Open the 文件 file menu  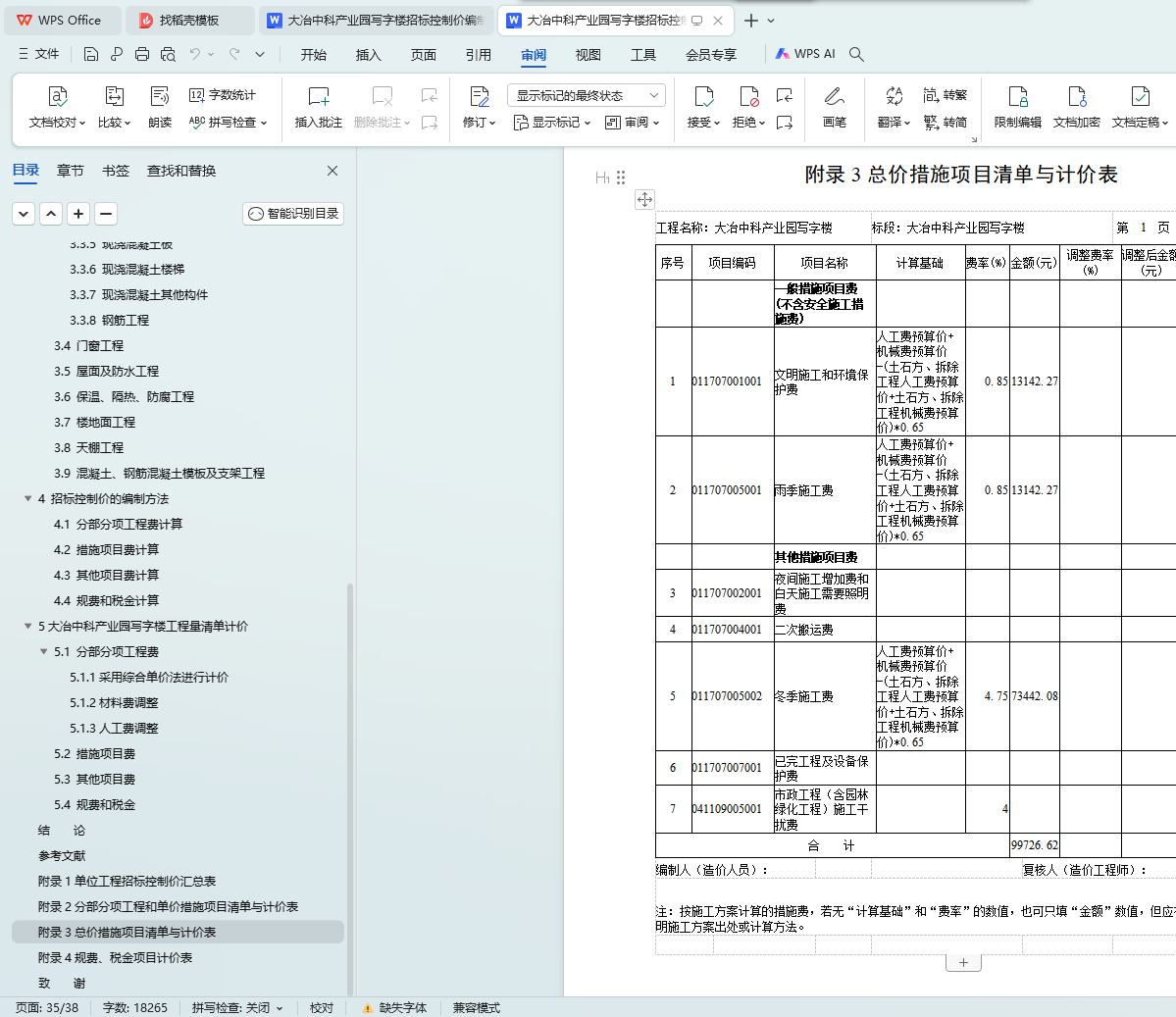[x=39, y=54]
